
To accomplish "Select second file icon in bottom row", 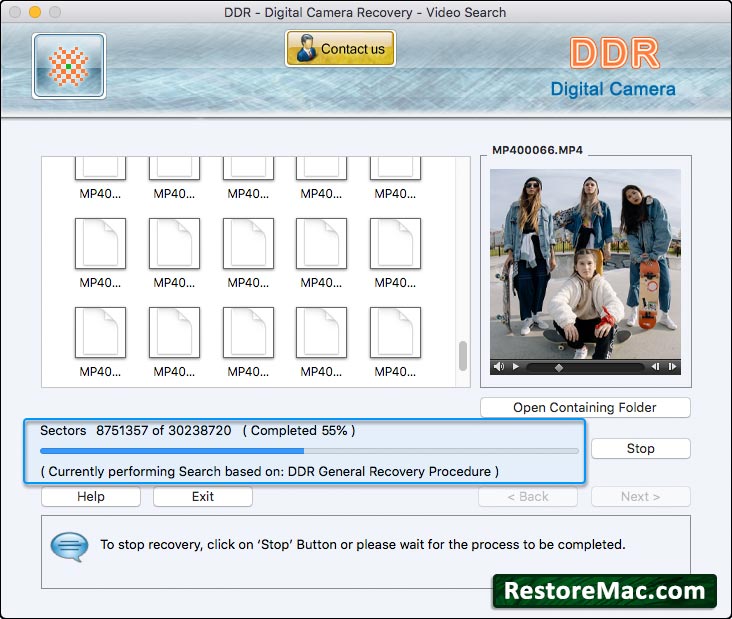I will (x=174, y=333).
